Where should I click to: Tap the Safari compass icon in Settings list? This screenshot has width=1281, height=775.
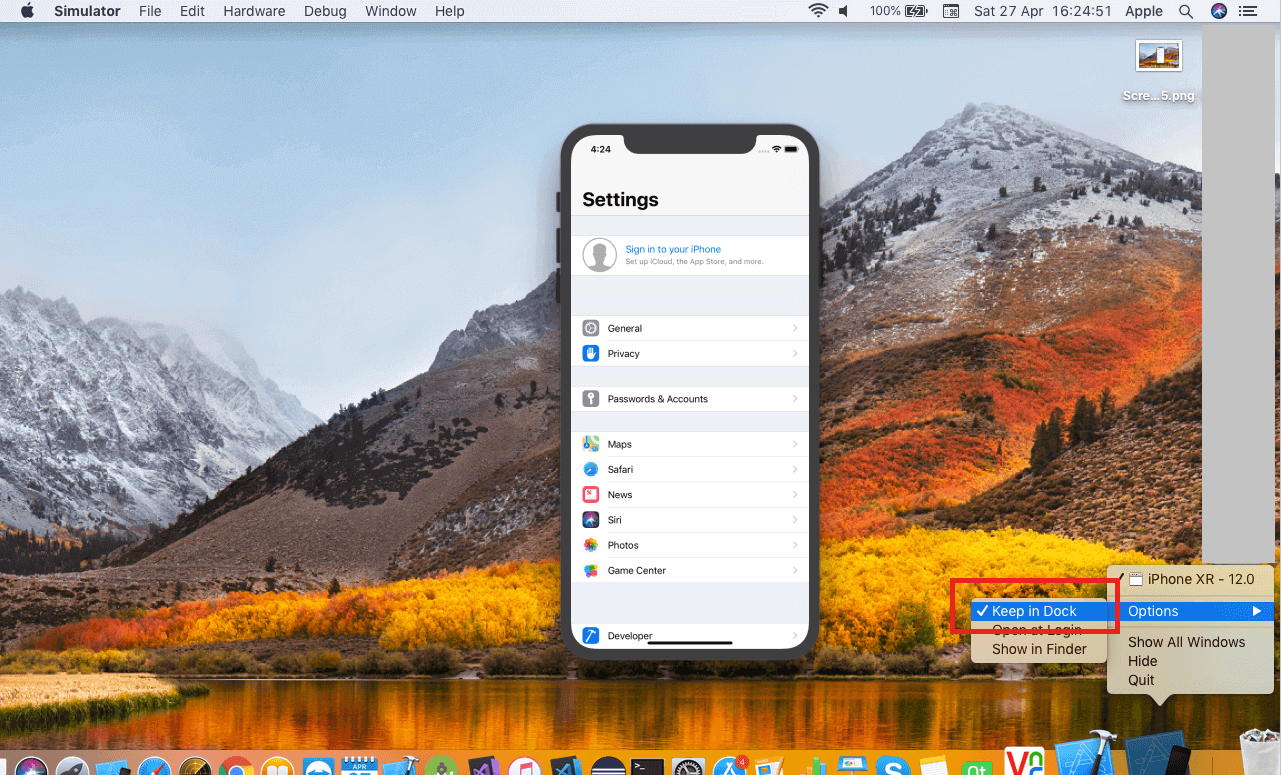click(591, 469)
